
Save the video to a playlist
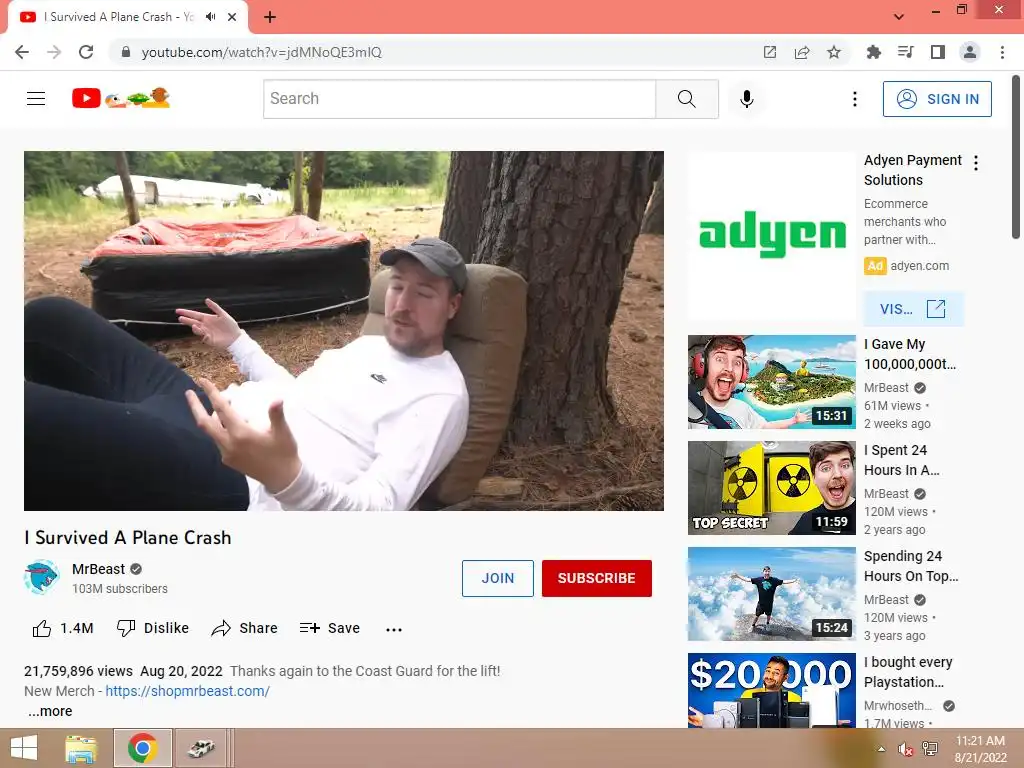[x=330, y=628]
